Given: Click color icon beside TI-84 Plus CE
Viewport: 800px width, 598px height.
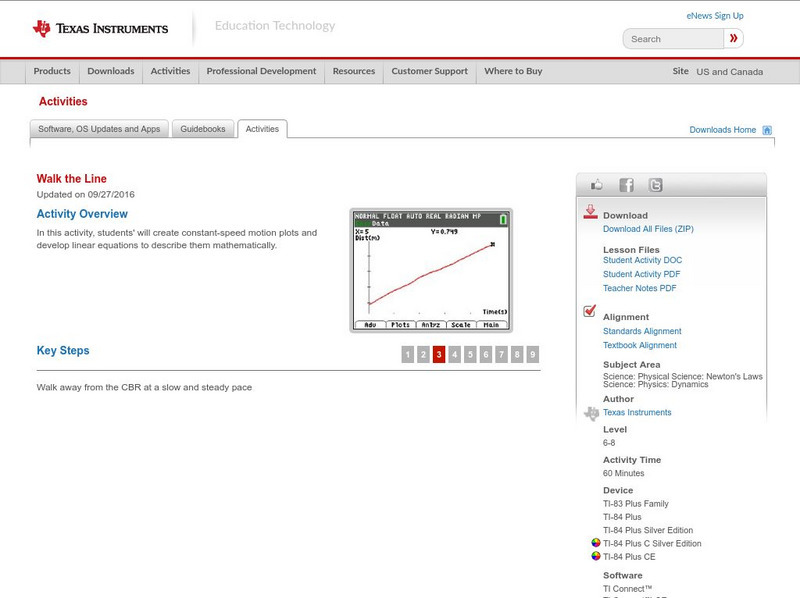Looking at the screenshot, I should coord(595,556).
